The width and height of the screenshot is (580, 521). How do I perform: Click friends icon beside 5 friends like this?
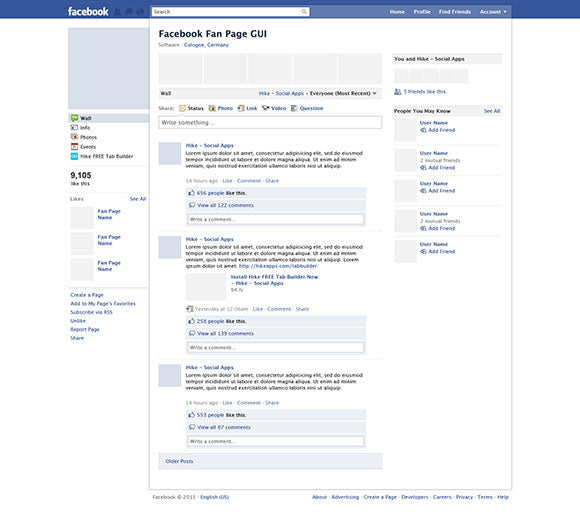(398, 91)
